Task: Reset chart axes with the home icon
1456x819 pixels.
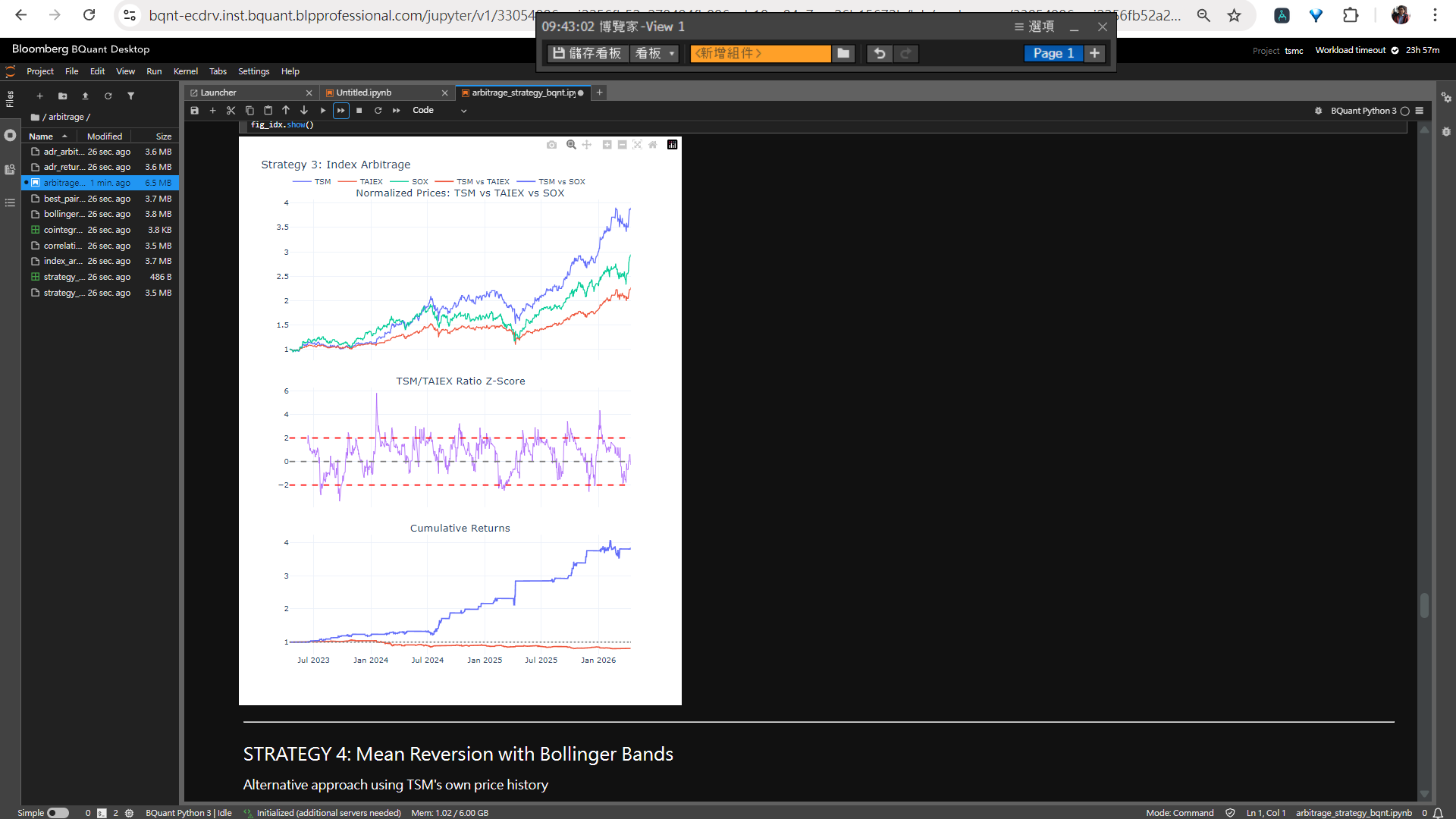Action: tap(653, 145)
